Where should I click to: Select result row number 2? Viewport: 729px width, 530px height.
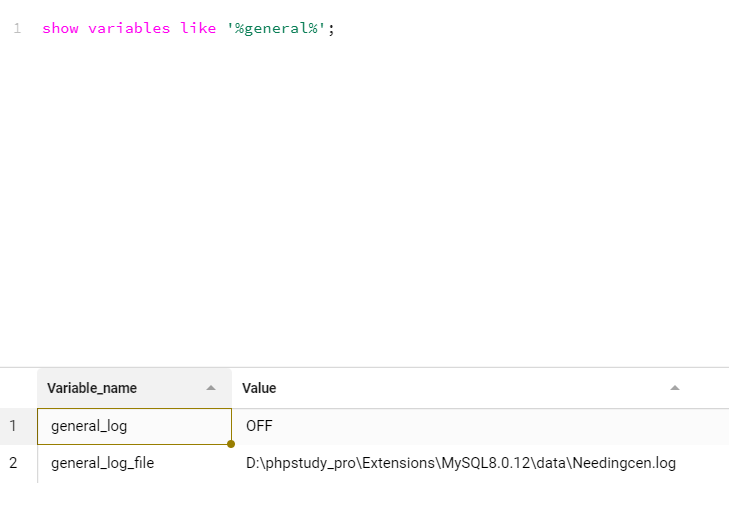14,463
